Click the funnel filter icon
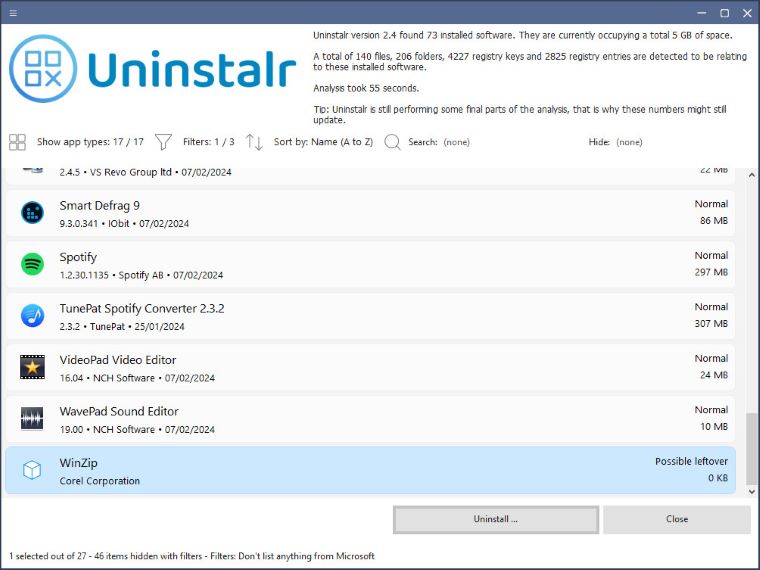Screen dimensions: 760x570 (163, 142)
